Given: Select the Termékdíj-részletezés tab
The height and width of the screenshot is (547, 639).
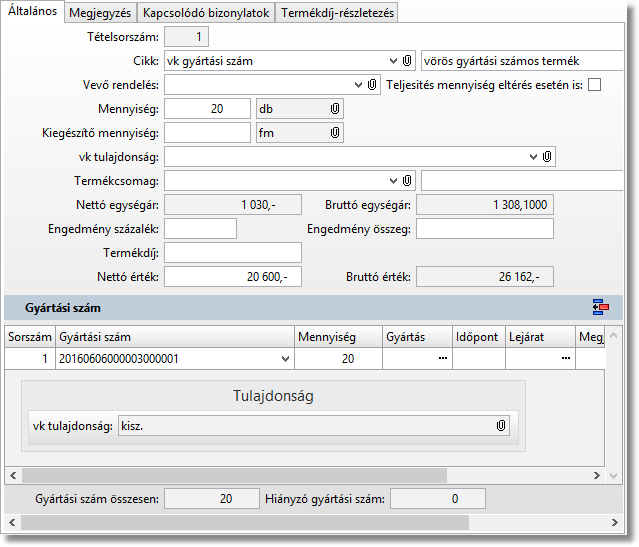Looking at the screenshot, I should [x=338, y=13].
